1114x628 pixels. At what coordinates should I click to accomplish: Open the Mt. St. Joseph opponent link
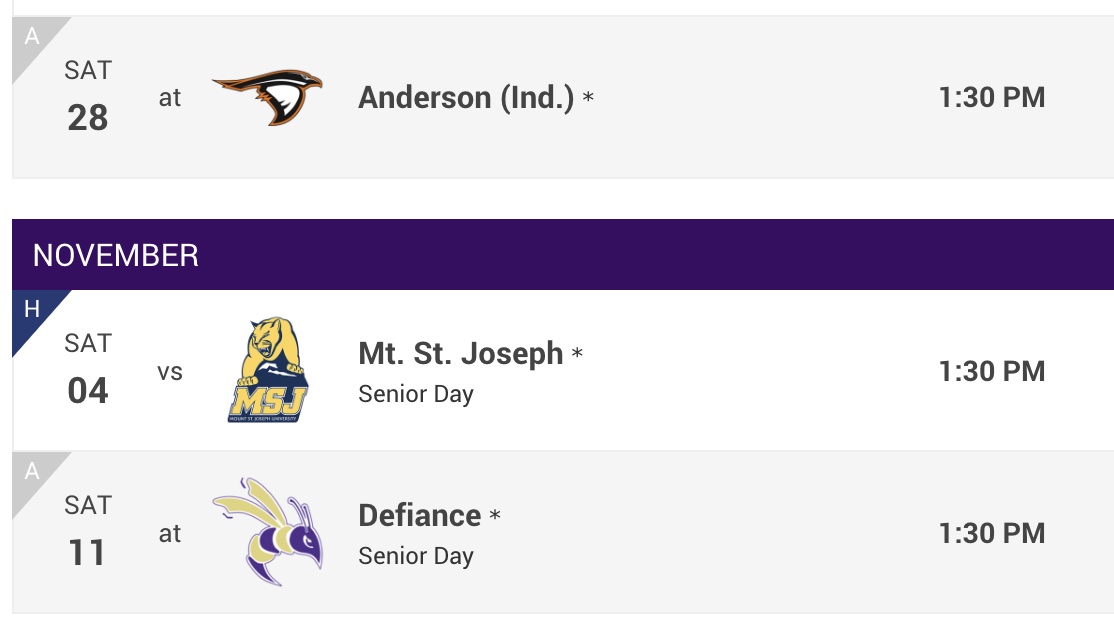tap(461, 353)
